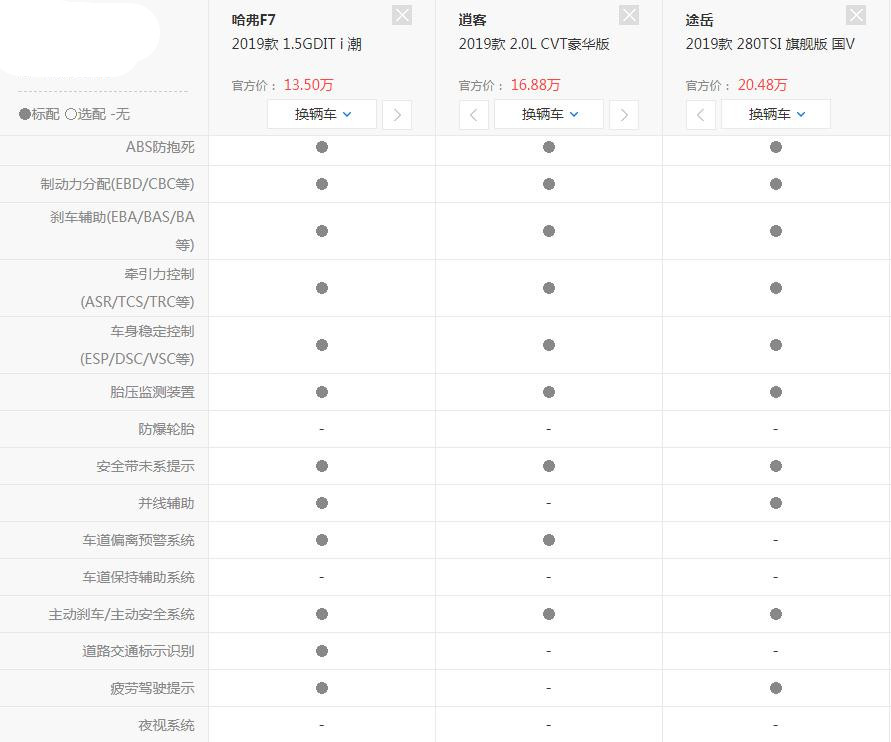Select 并线辅助 row label
This screenshot has height=742, width=891.
166,503
